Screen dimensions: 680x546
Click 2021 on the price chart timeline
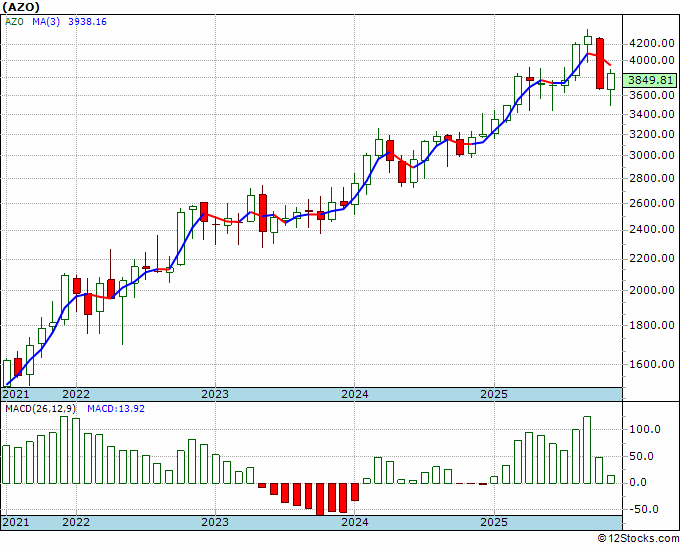[x=16, y=394]
